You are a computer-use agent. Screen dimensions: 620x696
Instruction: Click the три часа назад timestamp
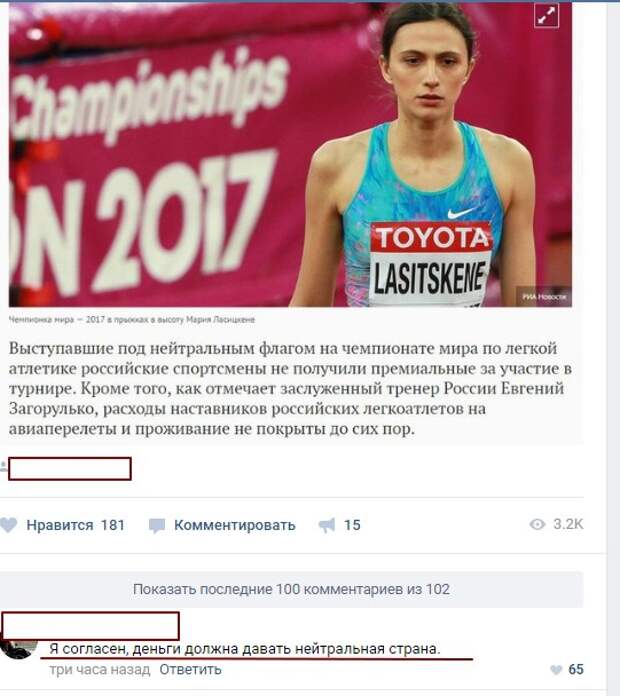(x=100, y=669)
